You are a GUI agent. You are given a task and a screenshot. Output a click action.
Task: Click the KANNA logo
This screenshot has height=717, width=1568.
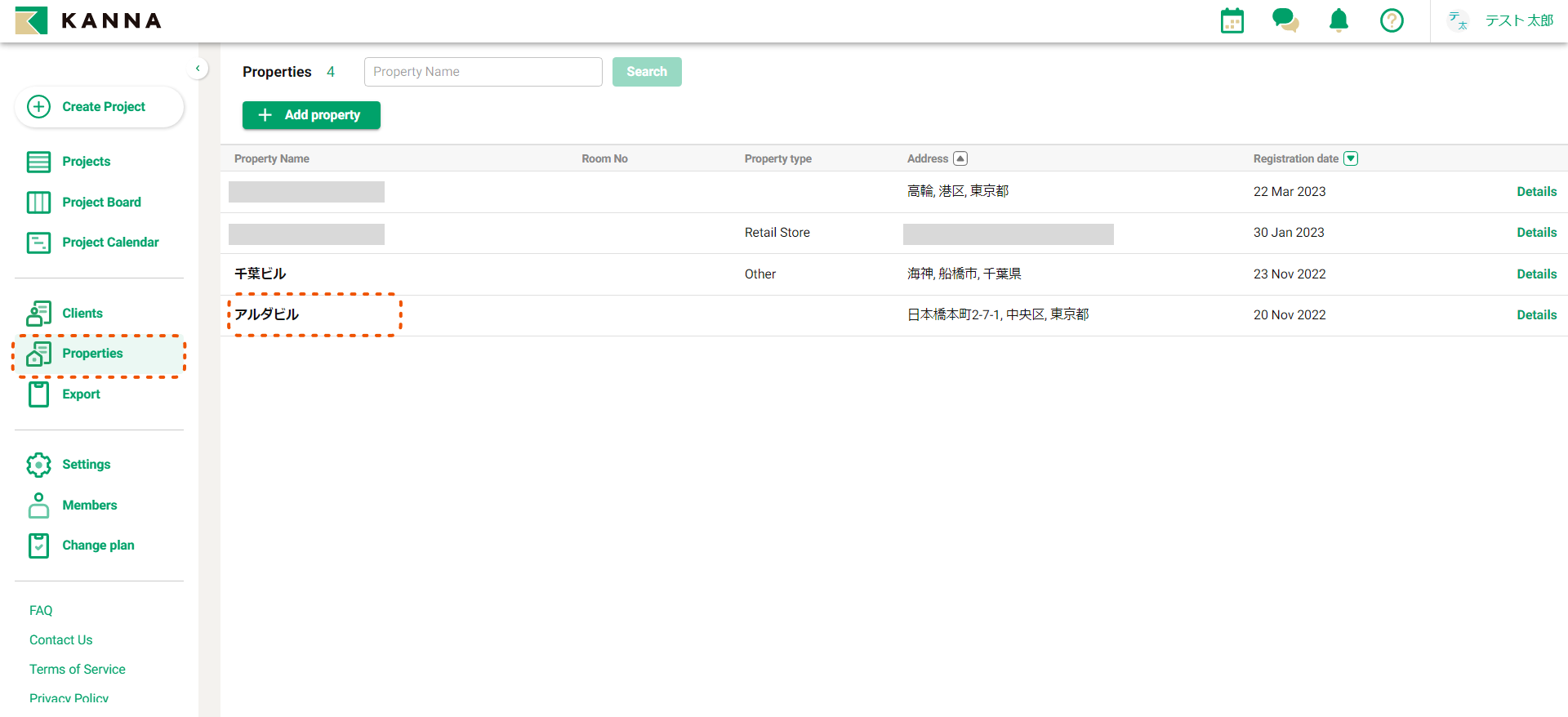[88, 20]
